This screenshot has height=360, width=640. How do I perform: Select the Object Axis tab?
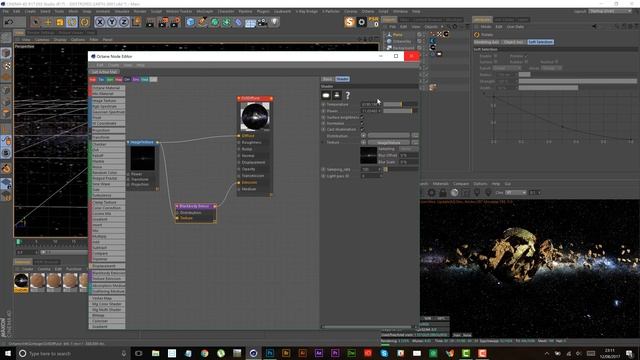513,42
